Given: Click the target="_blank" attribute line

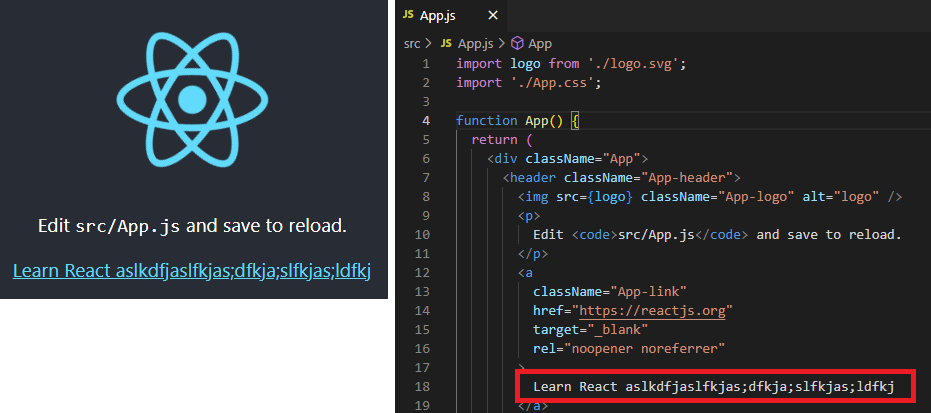Looking at the screenshot, I should click(x=591, y=329).
